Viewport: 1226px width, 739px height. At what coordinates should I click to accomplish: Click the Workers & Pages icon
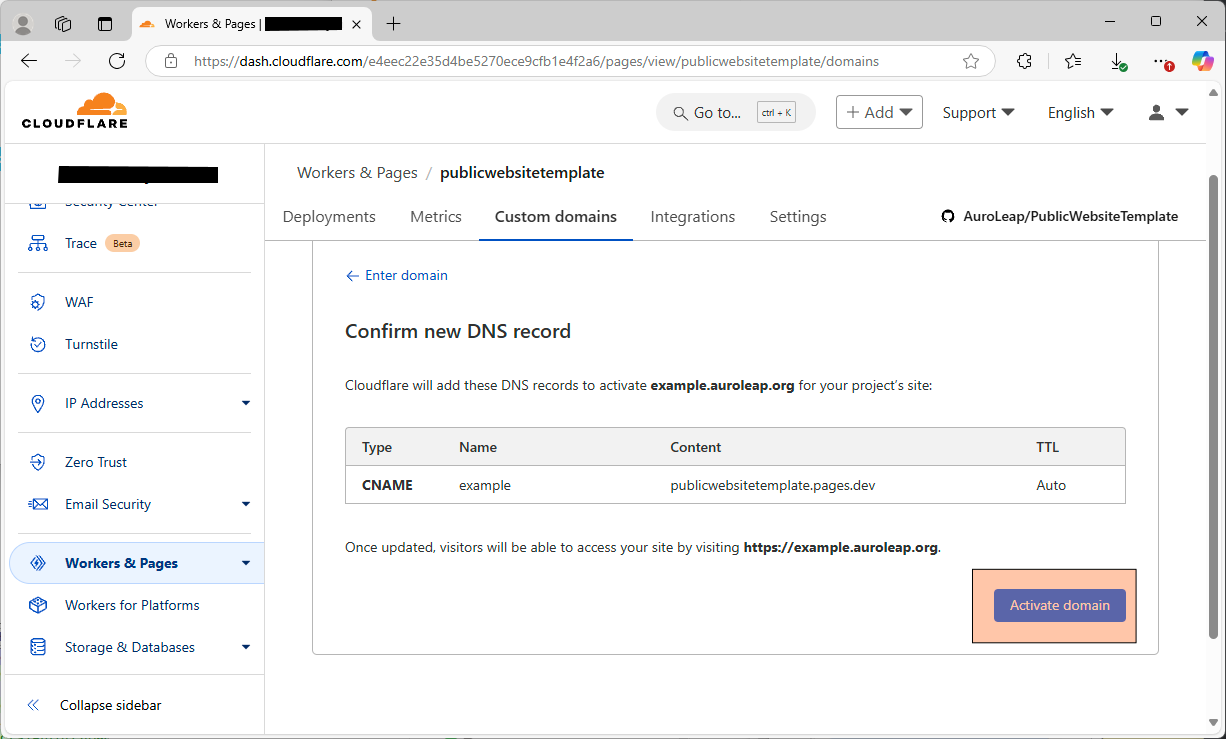point(38,563)
